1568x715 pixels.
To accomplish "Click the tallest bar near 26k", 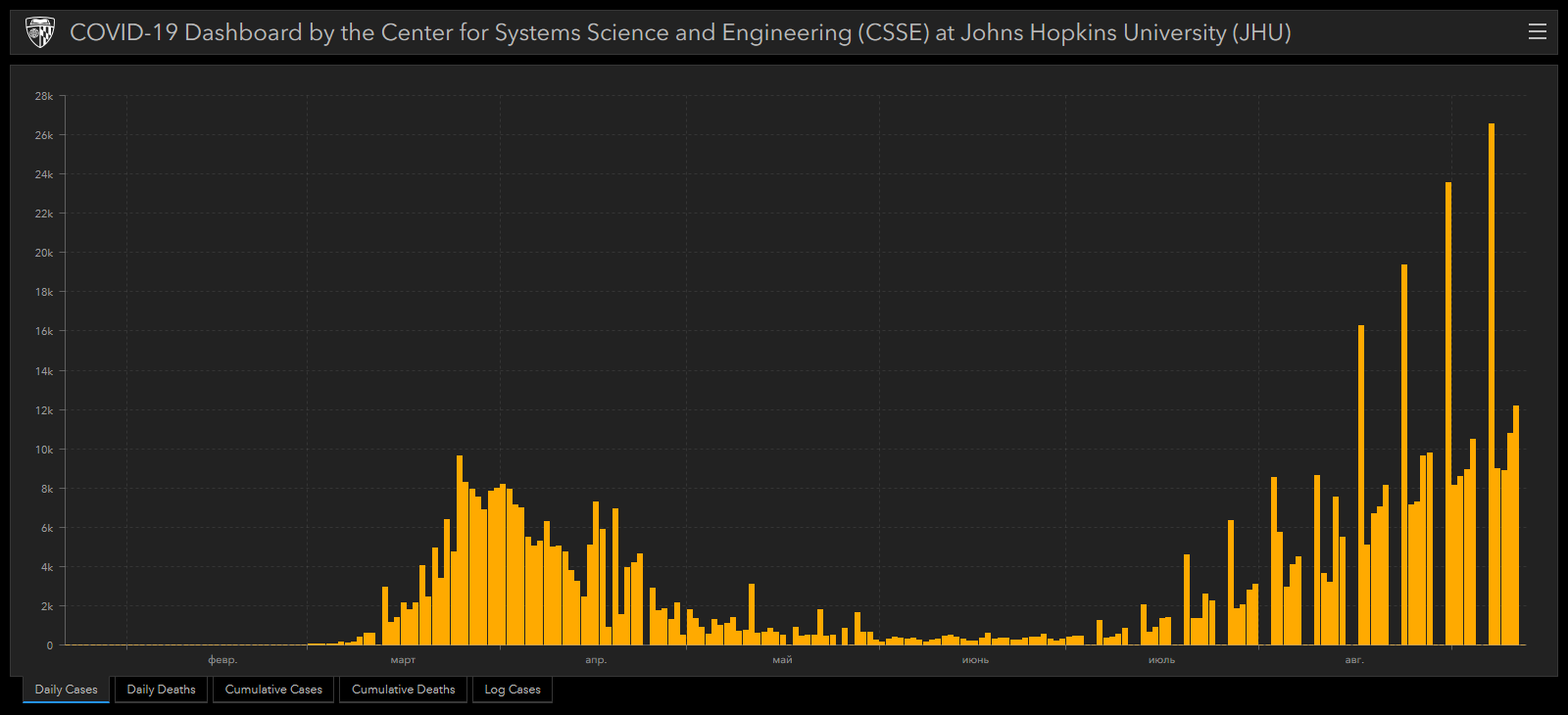I will click(1492, 392).
